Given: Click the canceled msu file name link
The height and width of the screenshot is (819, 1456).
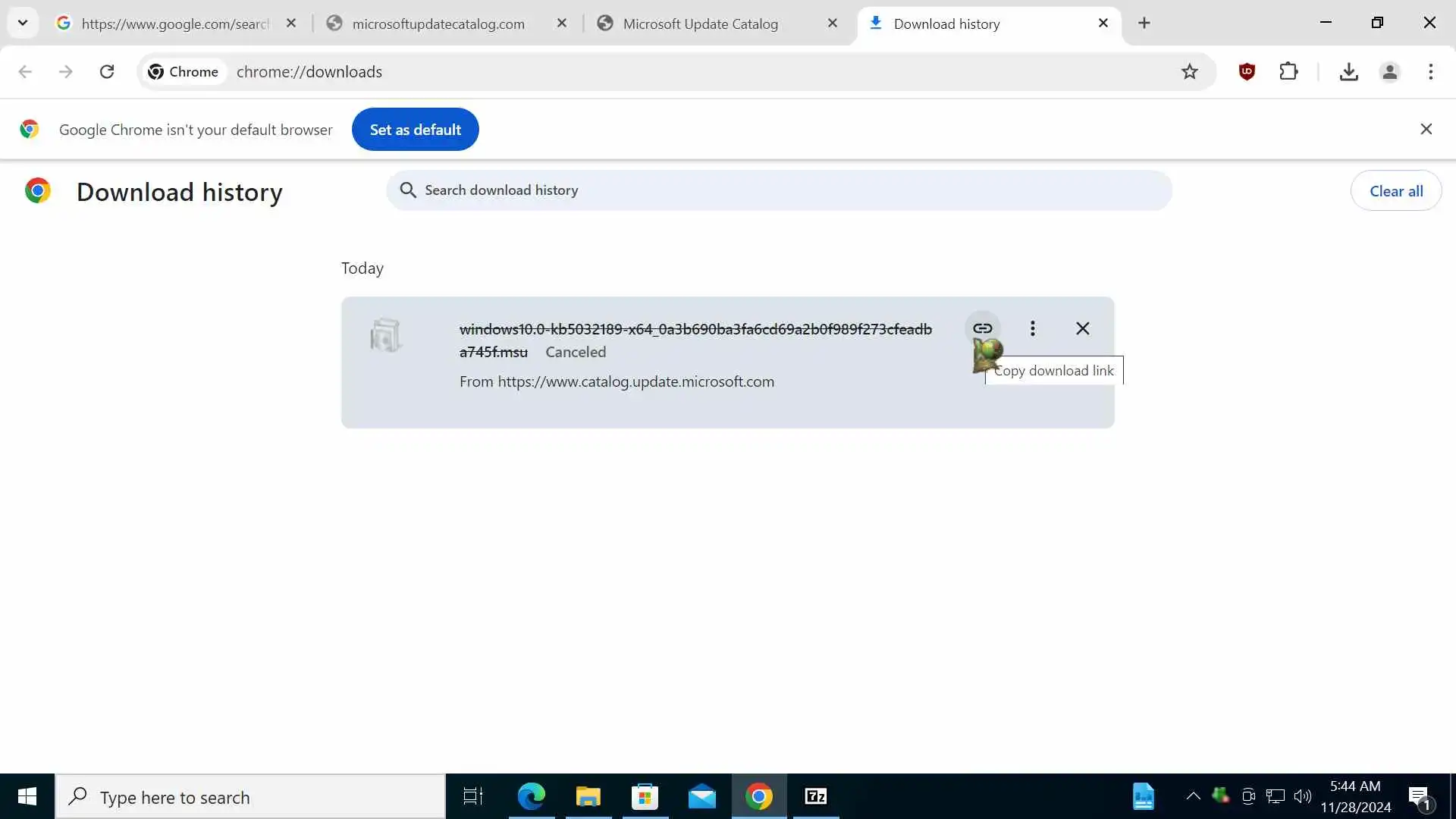Looking at the screenshot, I should 695,329.
